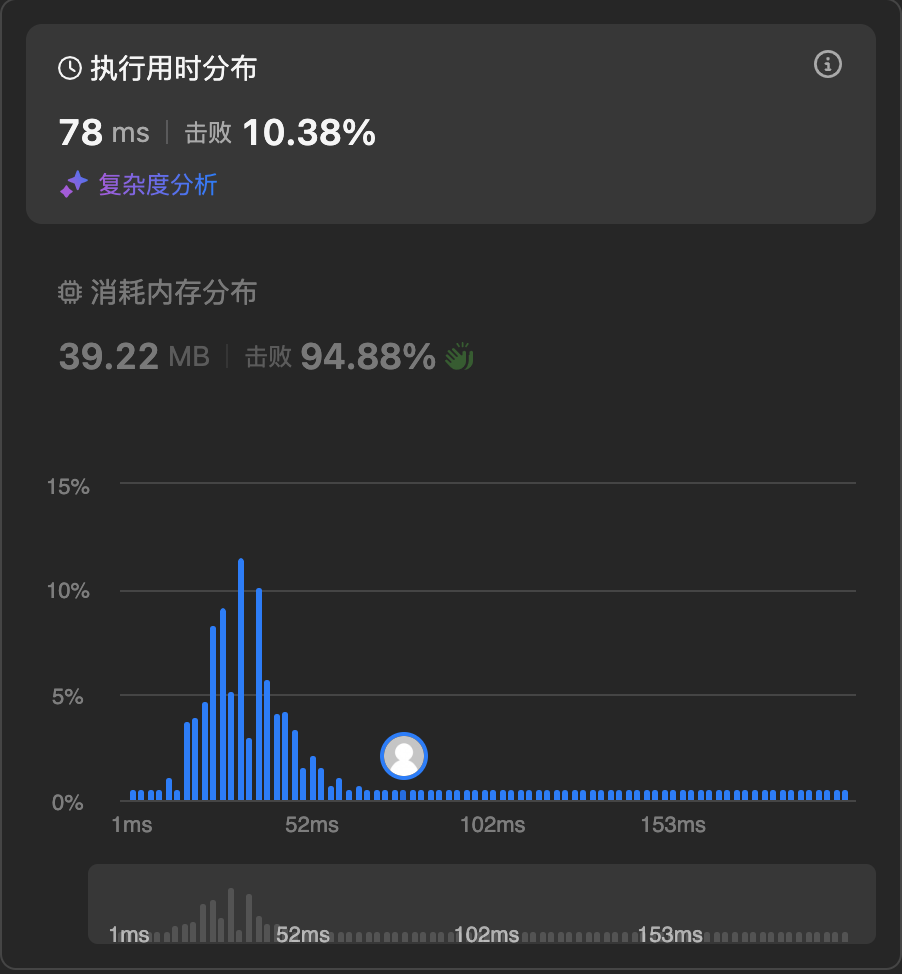This screenshot has height=974, width=902.
Task: Click the 击败 94.88% percentage text
Action: (340, 357)
